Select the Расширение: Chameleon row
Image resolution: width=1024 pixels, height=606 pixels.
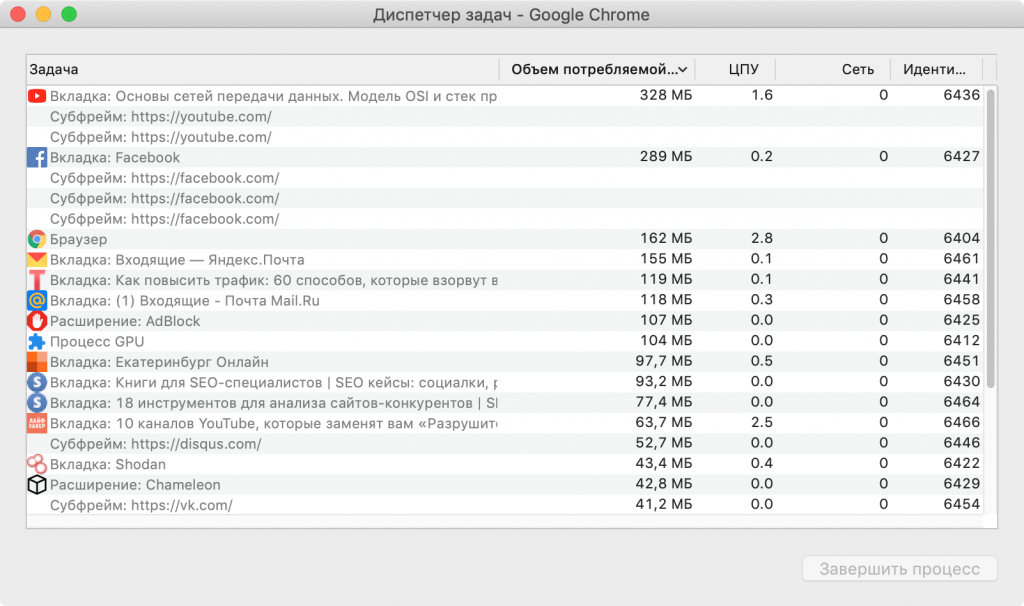[x=505, y=485]
